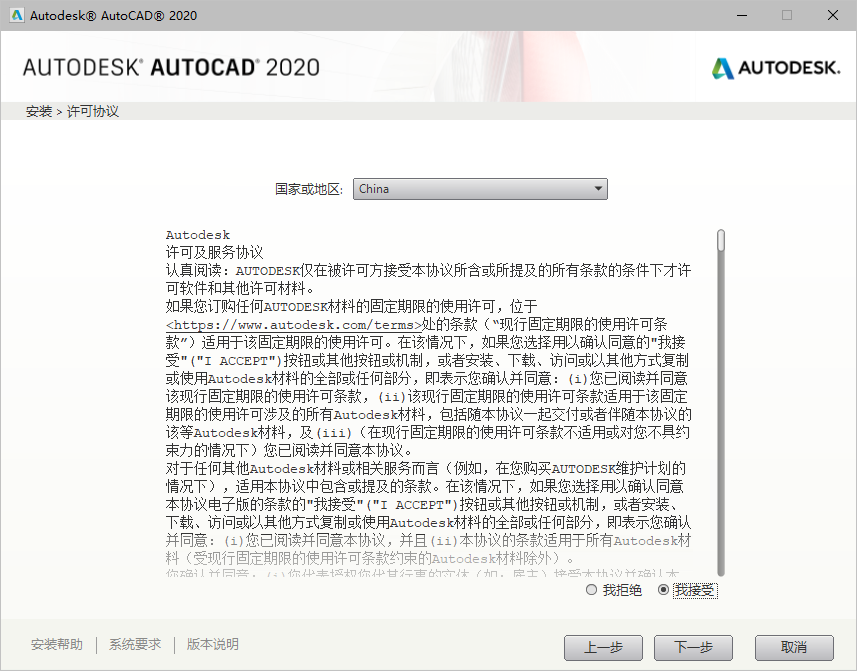The image size is (857, 671).
Task: Click the 安装 breadcrumb item
Action: [x=38, y=111]
